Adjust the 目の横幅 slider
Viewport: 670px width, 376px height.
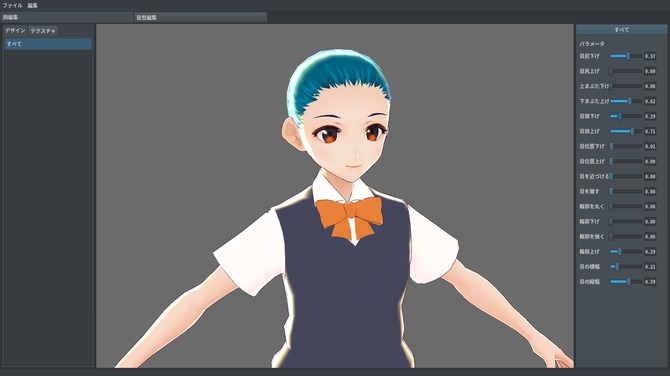626,267
